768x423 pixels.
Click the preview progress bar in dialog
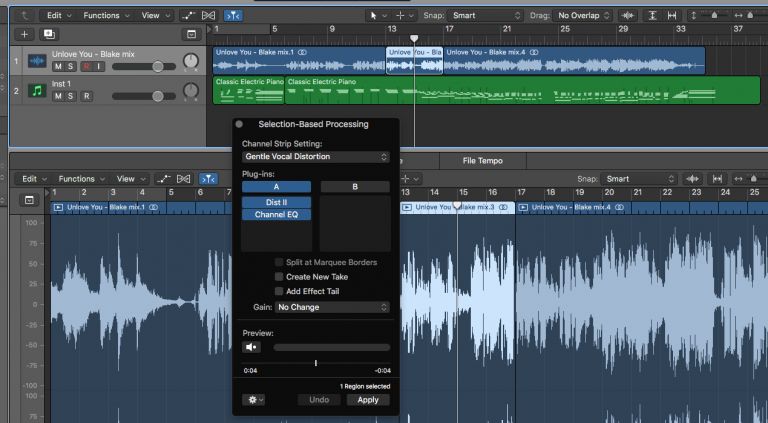(332, 347)
